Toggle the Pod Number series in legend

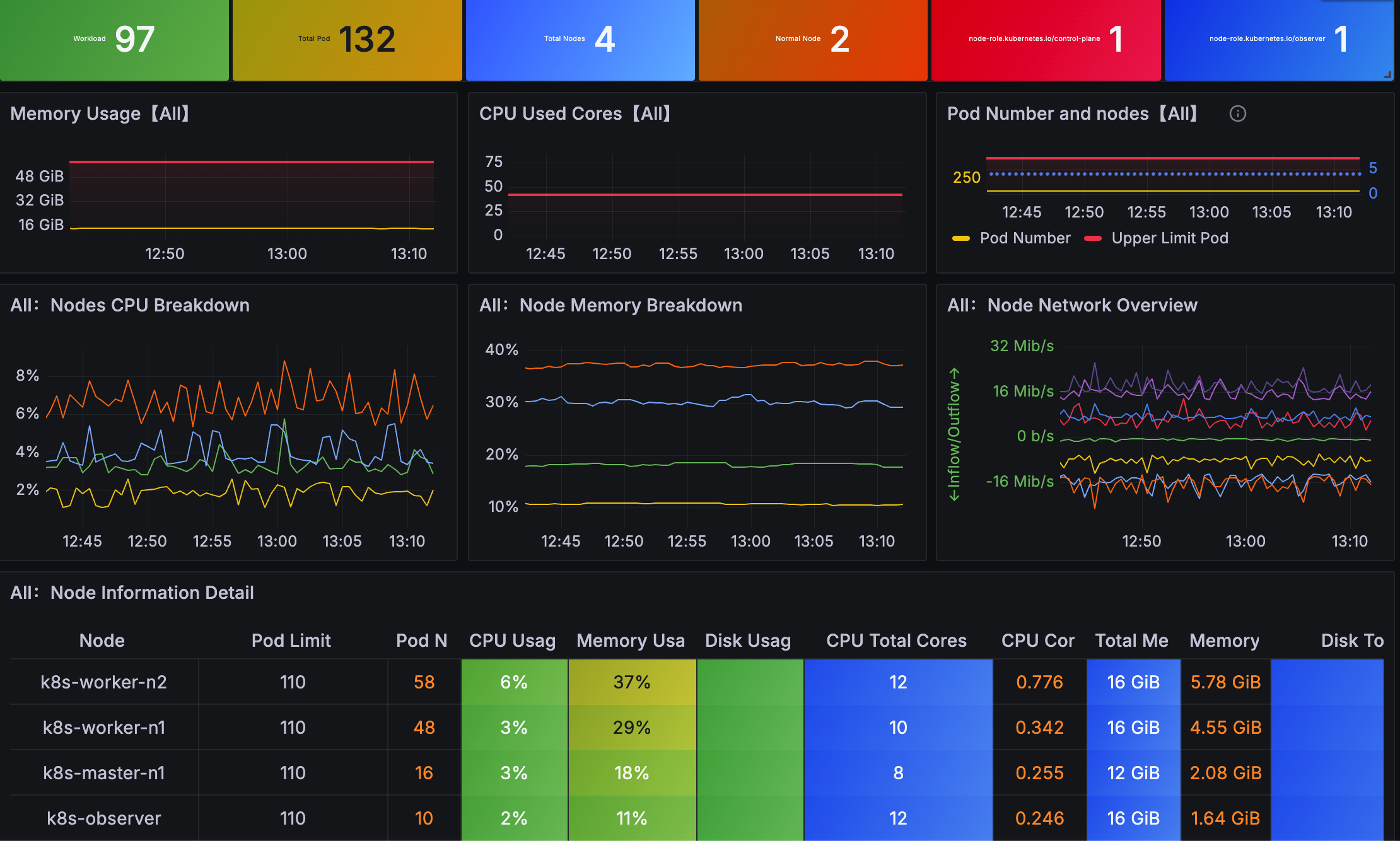pyautogui.click(x=1025, y=238)
